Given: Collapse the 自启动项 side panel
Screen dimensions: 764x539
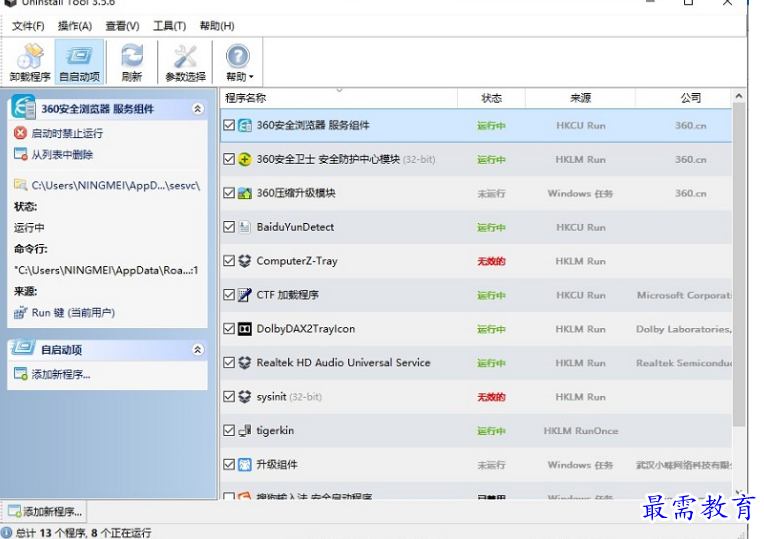Looking at the screenshot, I should (x=198, y=349).
